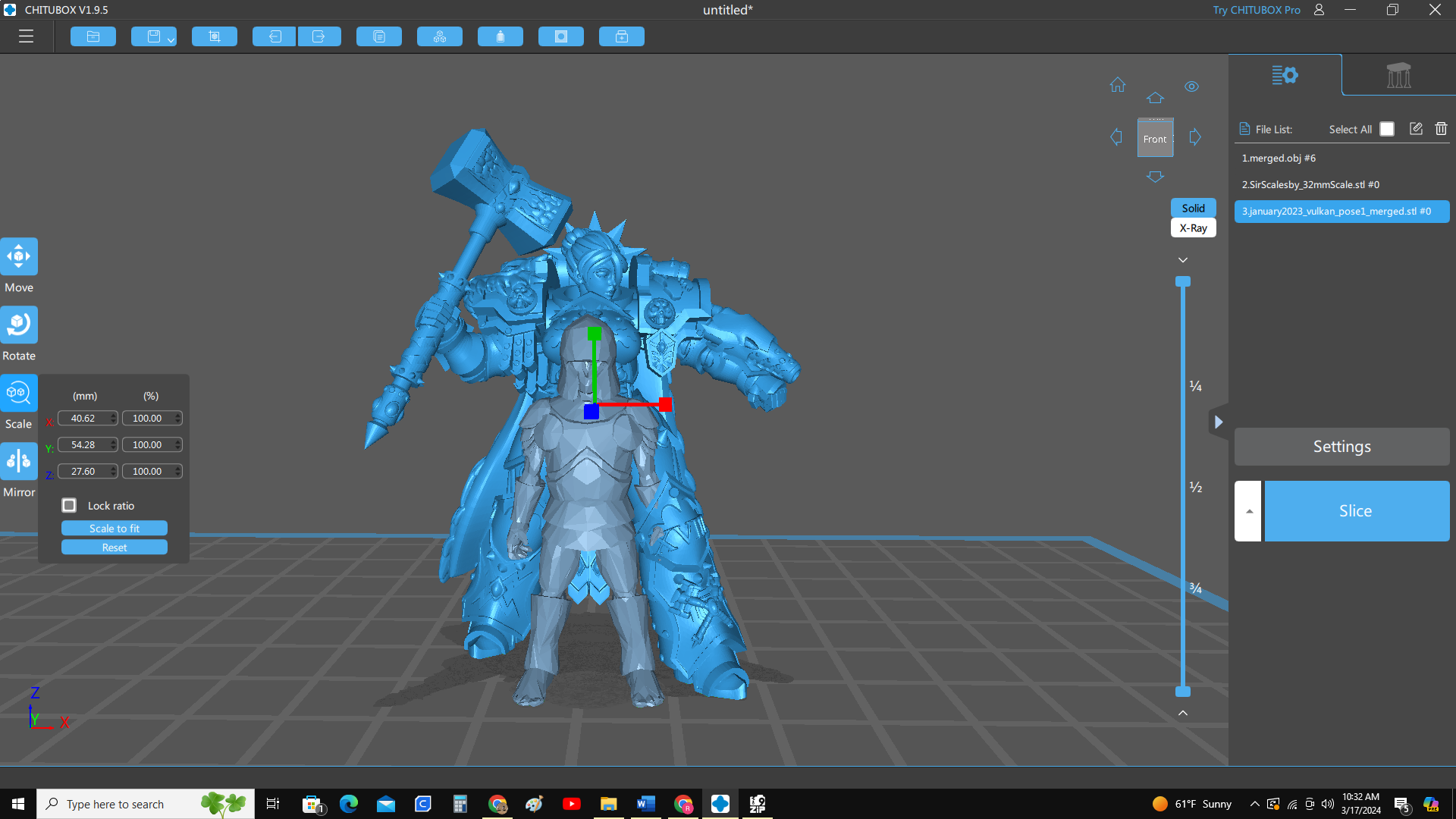Screen dimensions: 1456x819
Task: Click the green Y-axis scale handle
Action: click(x=595, y=334)
